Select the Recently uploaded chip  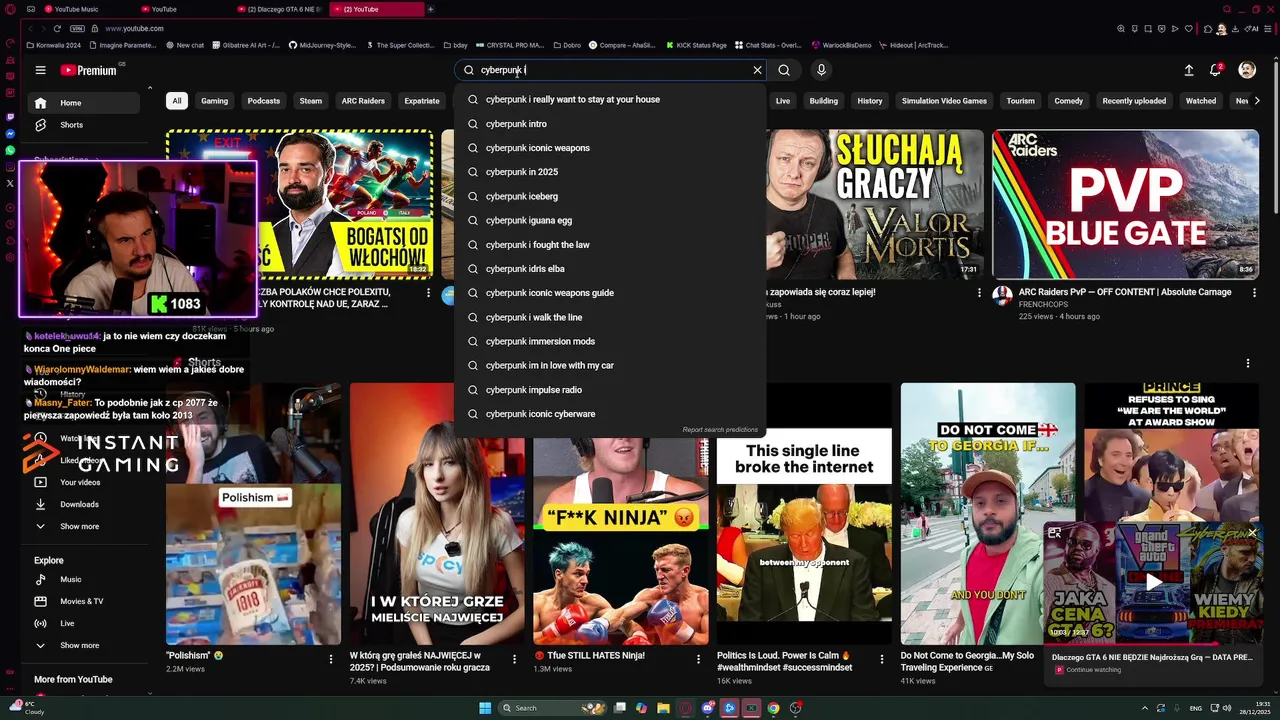(x=1134, y=101)
